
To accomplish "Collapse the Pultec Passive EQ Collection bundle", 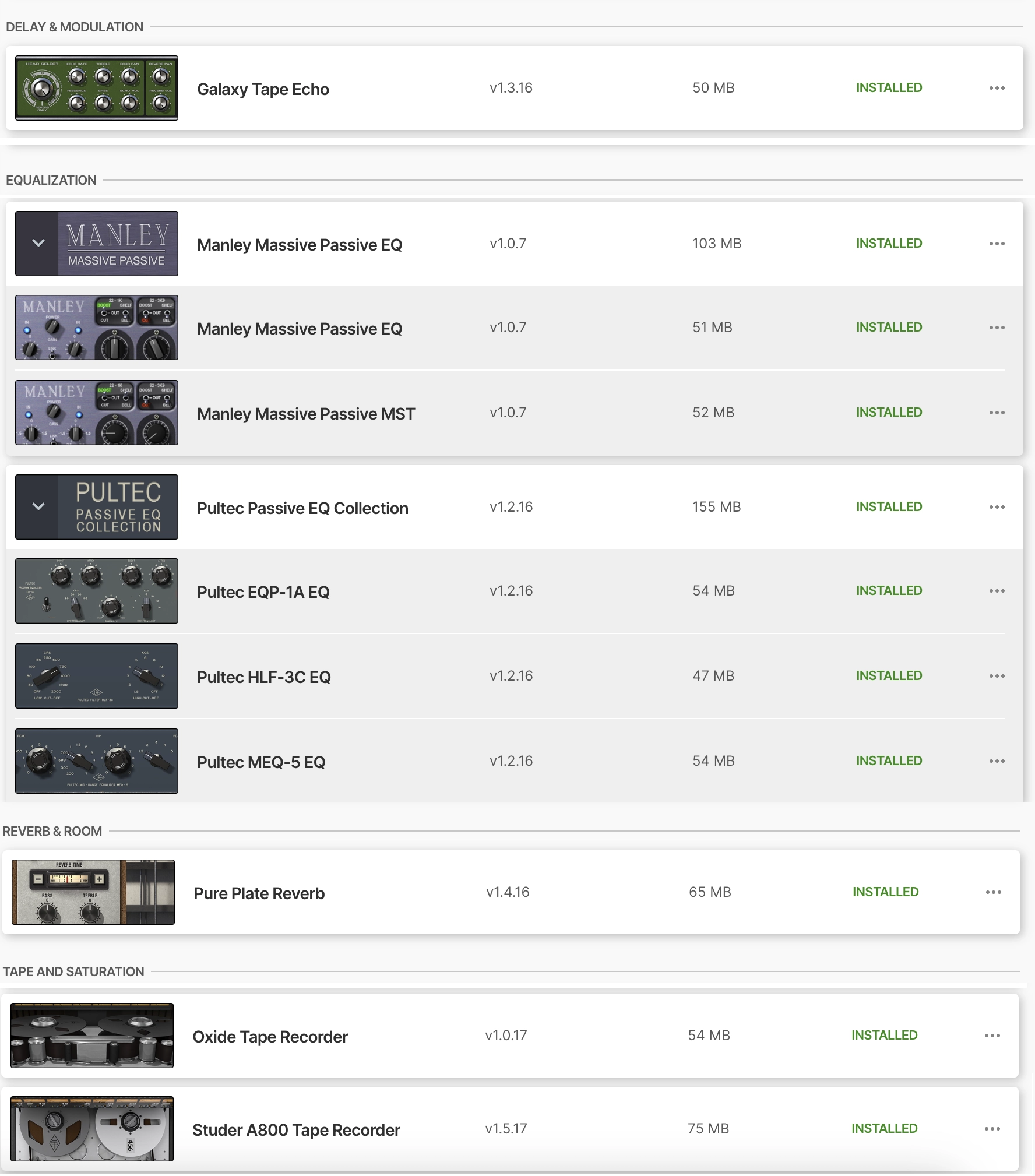I will click(x=38, y=507).
